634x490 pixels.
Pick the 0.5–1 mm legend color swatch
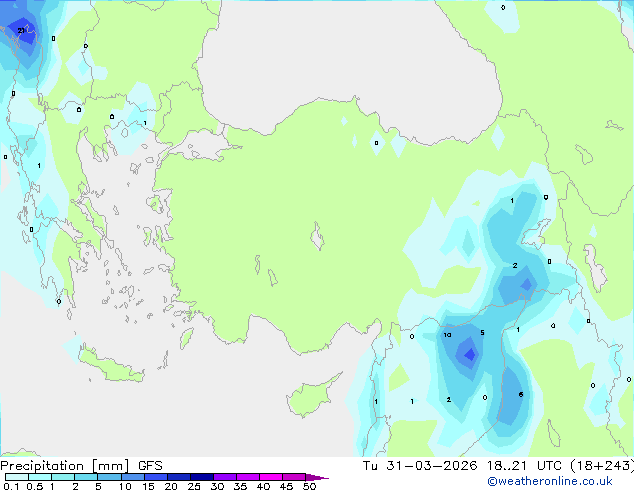[x=40, y=477]
